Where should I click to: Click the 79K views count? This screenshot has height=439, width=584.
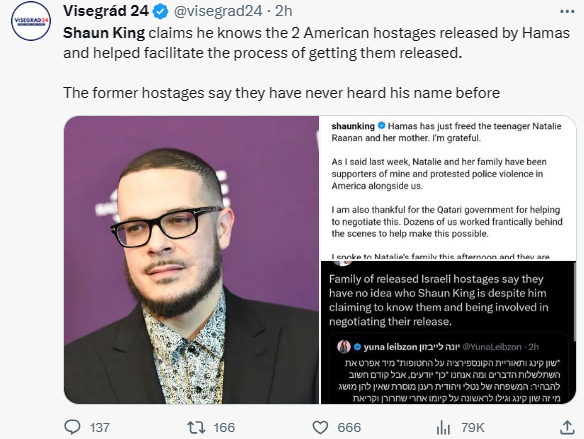(x=473, y=427)
